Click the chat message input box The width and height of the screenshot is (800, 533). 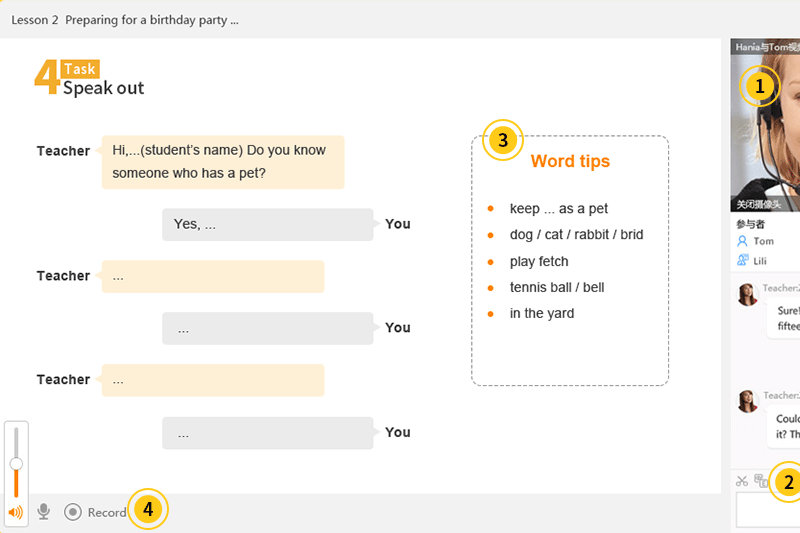coord(768,510)
